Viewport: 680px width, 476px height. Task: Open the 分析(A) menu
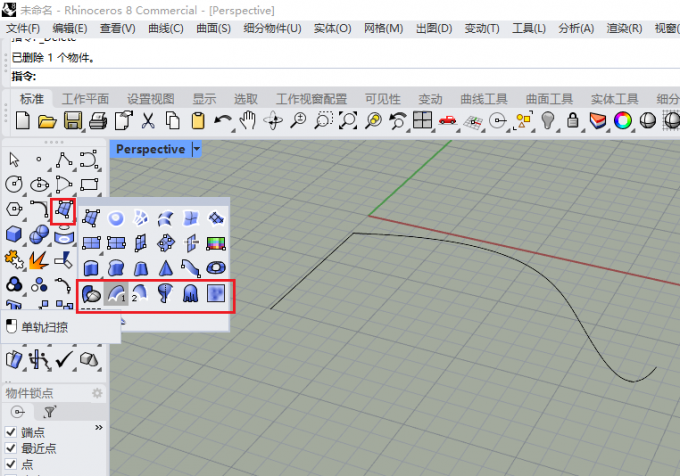pos(576,29)
